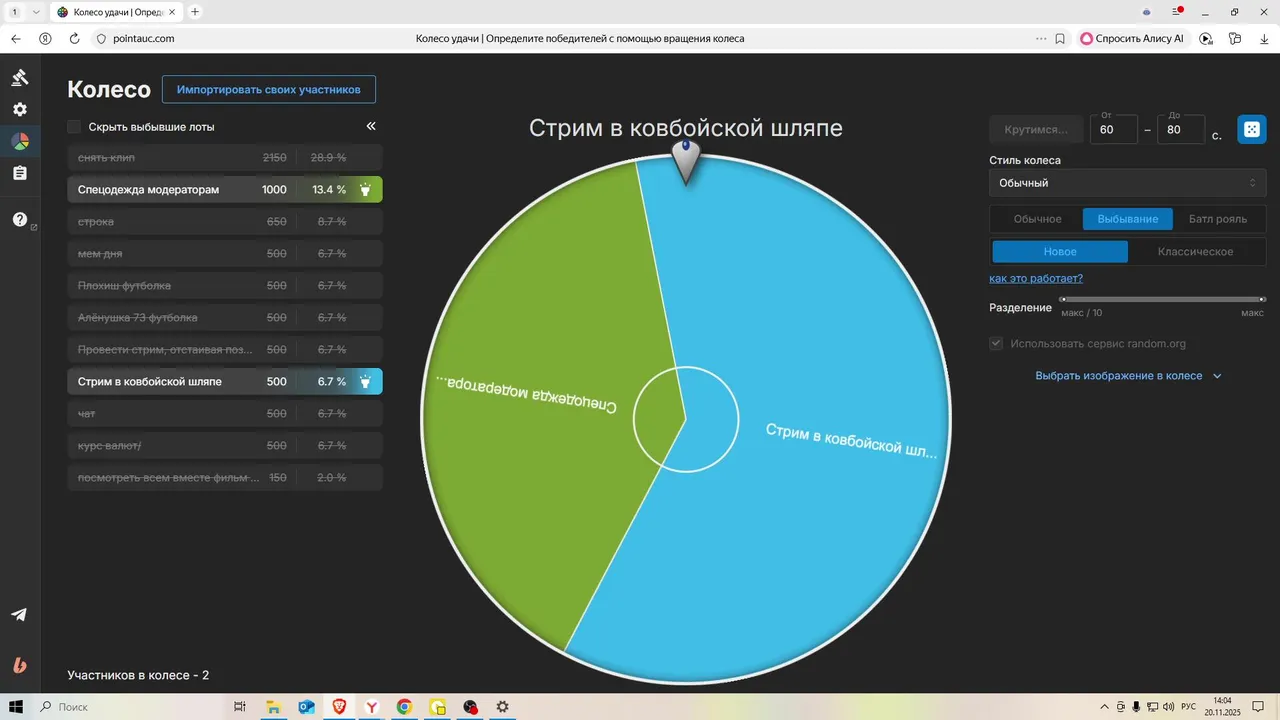Open a new browser tab with plus
This screenshot has height=720, width=1280.
195,12
